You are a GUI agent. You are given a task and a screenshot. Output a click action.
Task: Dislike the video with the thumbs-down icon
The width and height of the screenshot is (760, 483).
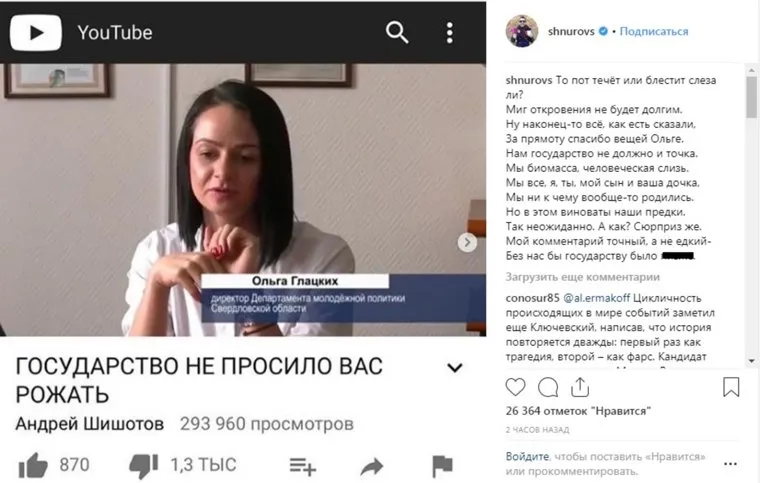pos(143,466)
